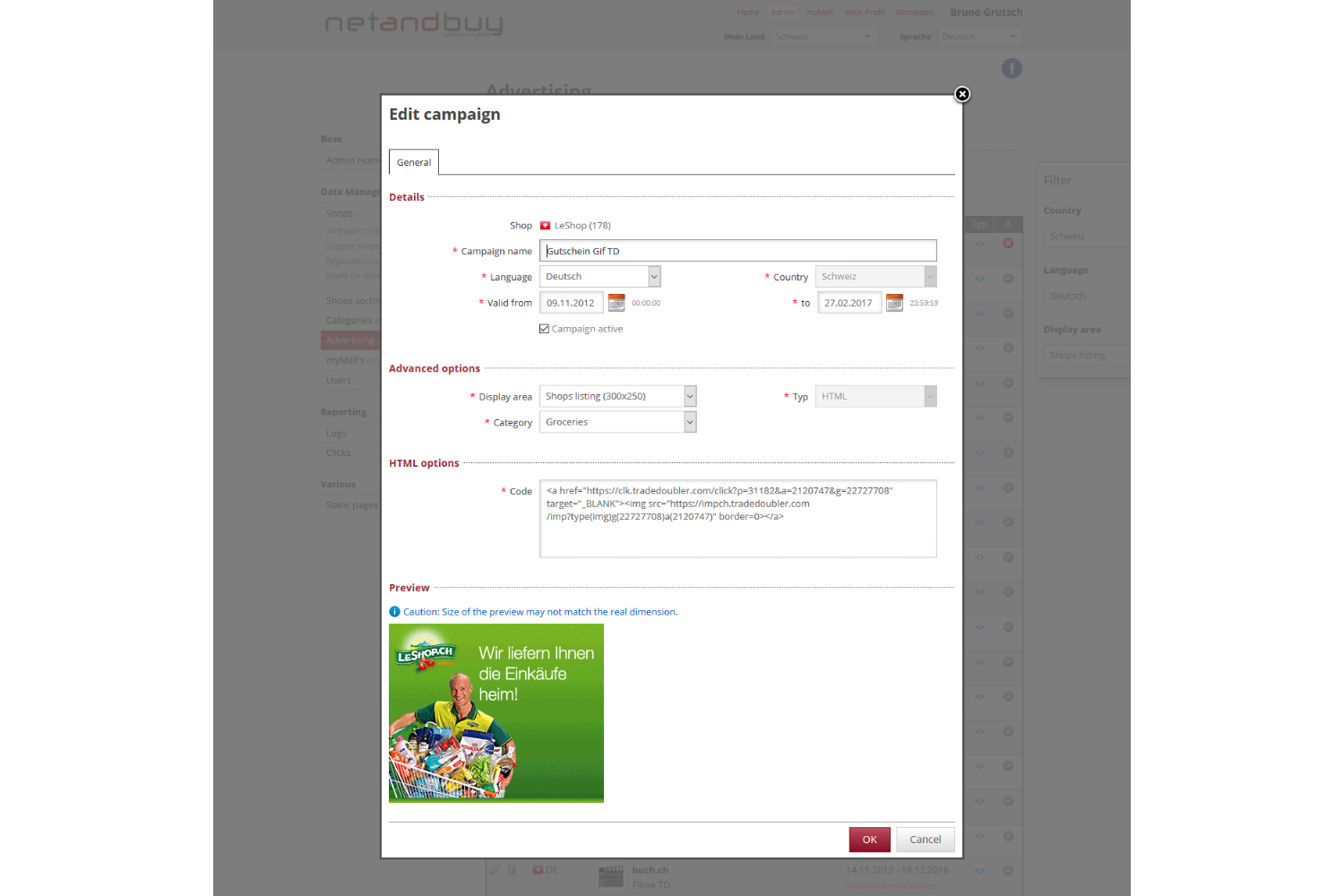Screen dimensions: 1344x896
Task: Click the Facebook icon in the header
Action: pyautogui.click(x=1012, y=69)
